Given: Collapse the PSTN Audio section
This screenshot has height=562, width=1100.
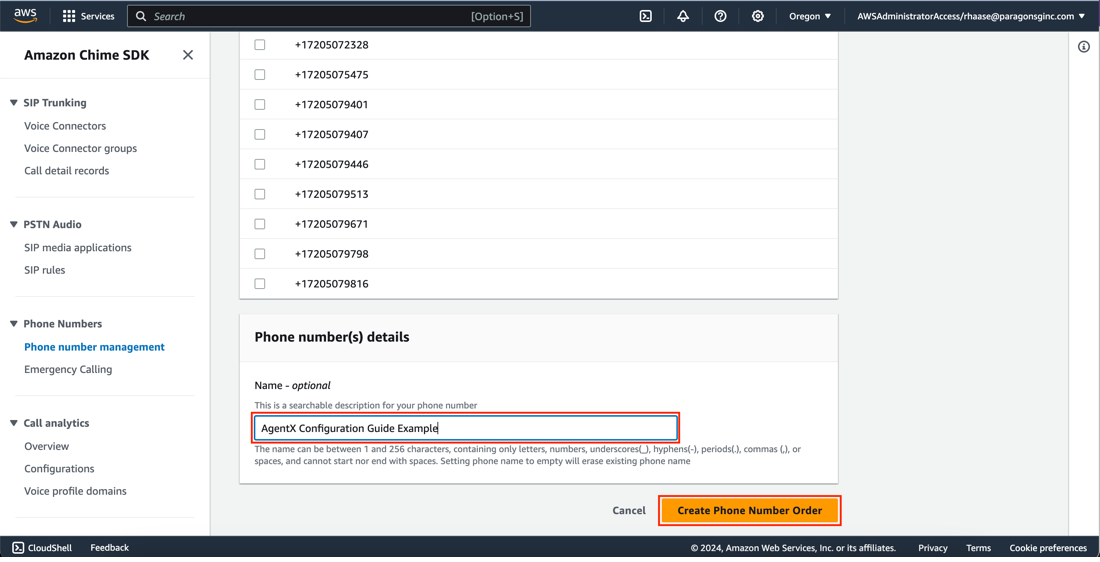Looking at the screenshot, I should pyautogui.click(x=13, y=225).
